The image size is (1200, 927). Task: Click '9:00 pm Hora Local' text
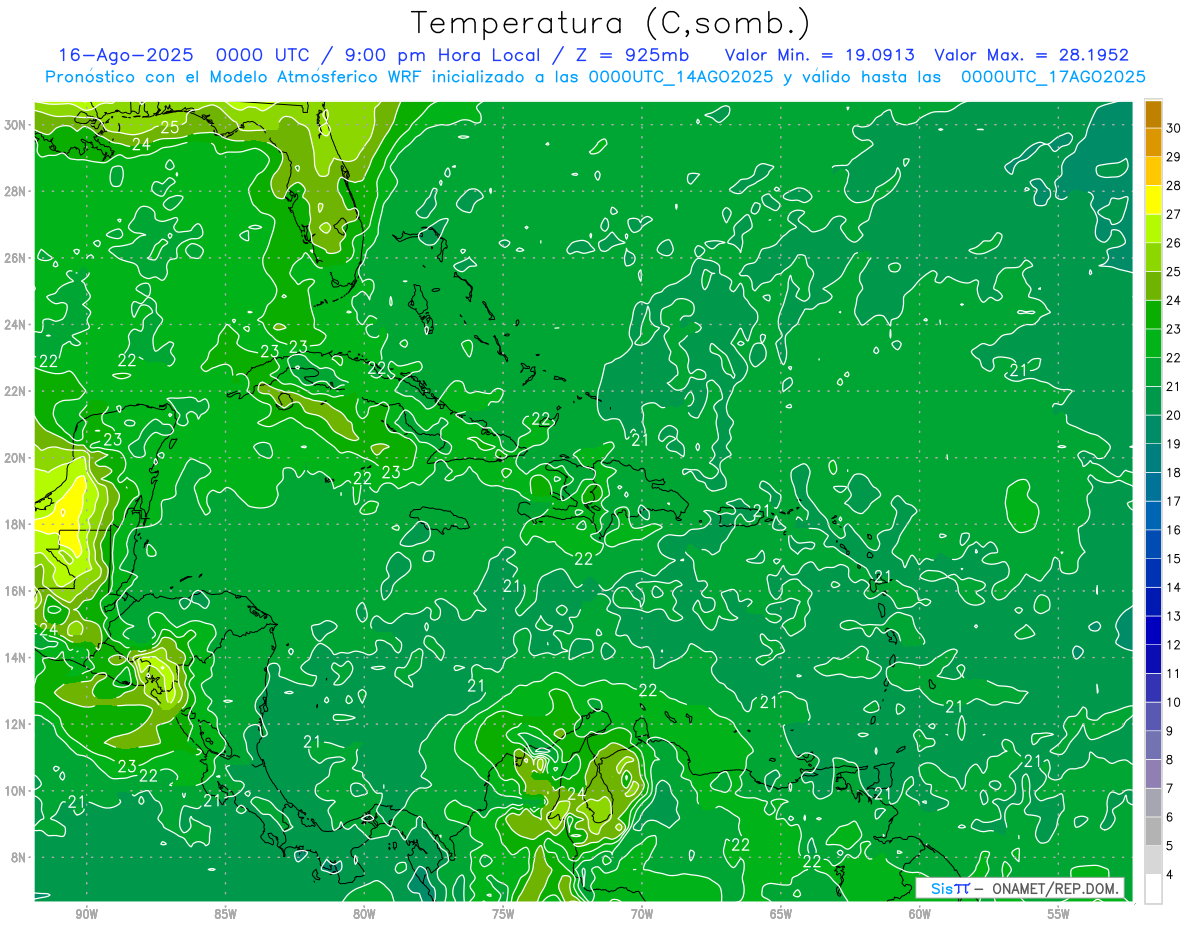pos(443,55)
